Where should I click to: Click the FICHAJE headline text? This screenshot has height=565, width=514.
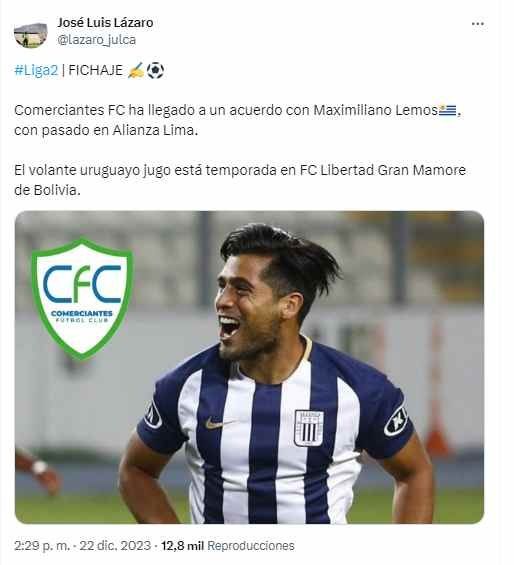coord(96,70)
